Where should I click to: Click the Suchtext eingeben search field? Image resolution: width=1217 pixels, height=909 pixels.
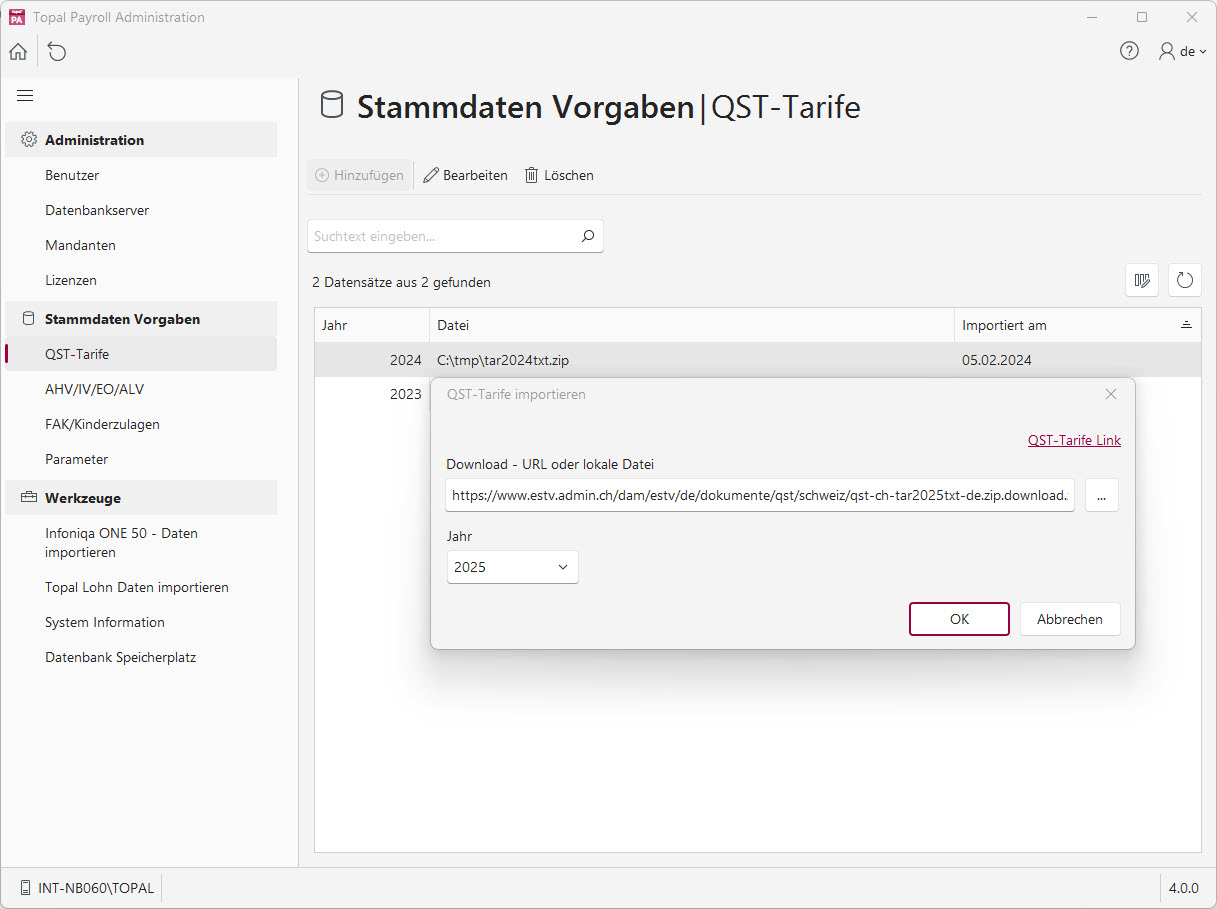tap(455, 236)
